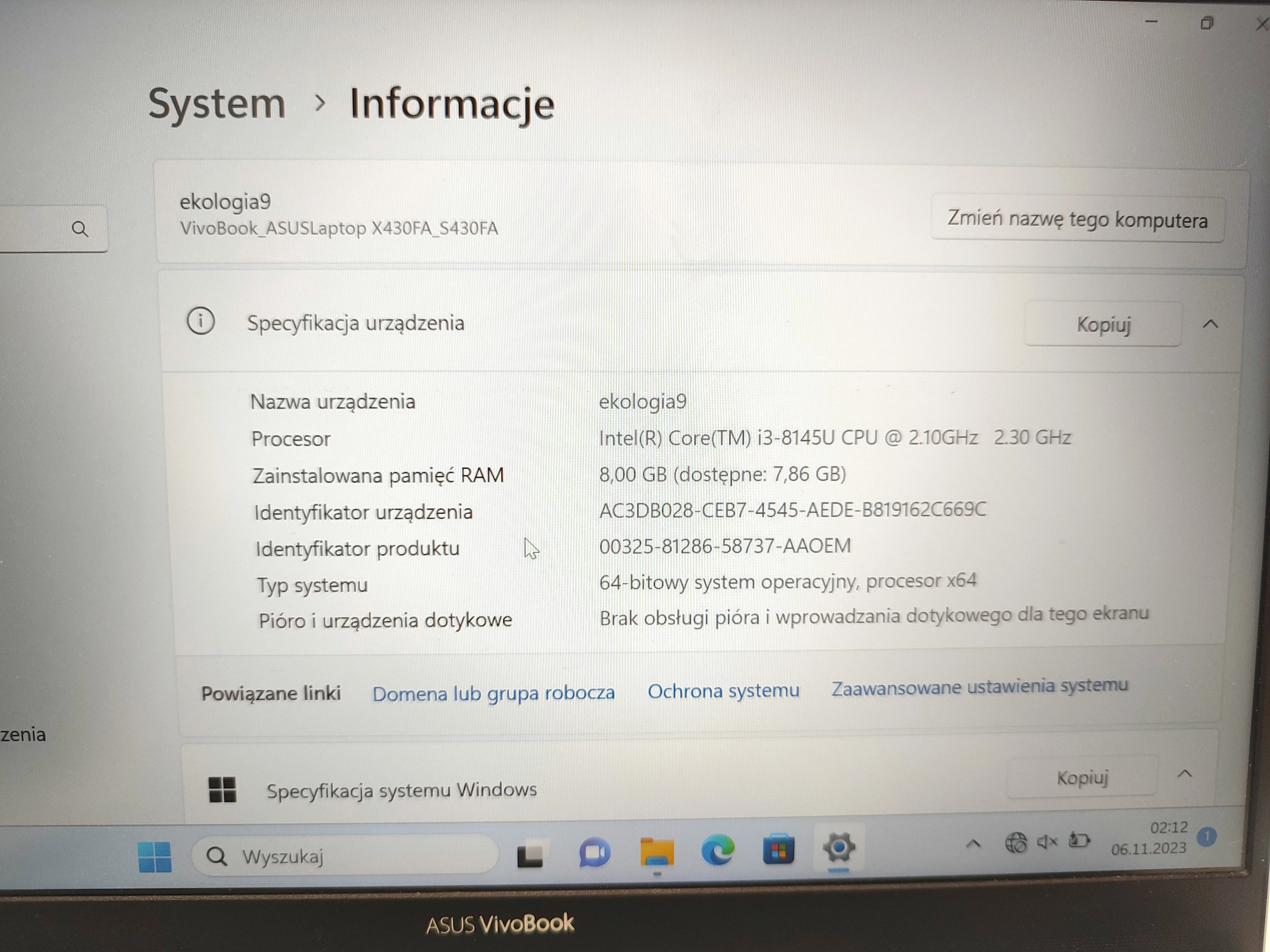Click the Identyfikator urządzenia label
Image resolution: width=1270 pixels, height=952 pixels.
(364, 512)
